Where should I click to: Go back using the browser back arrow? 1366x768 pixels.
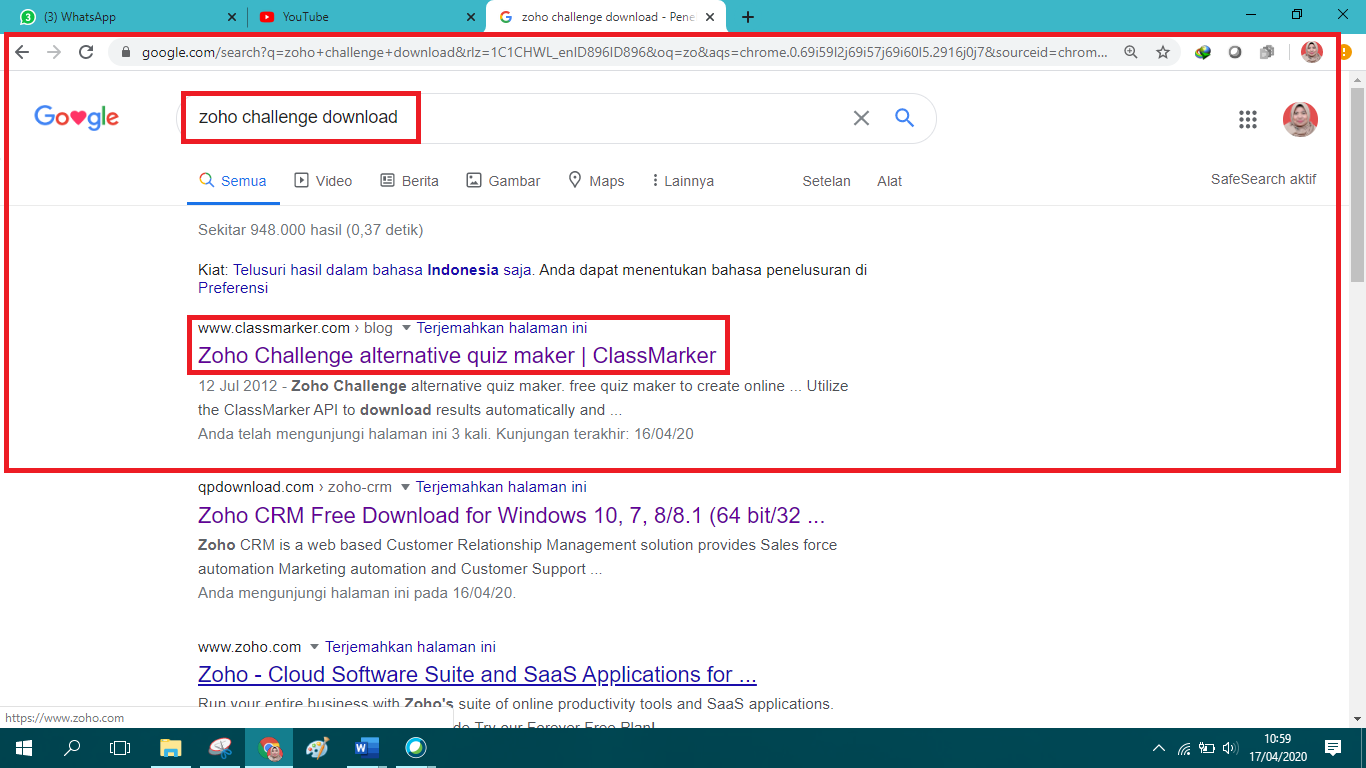click(x=21, y=52)
